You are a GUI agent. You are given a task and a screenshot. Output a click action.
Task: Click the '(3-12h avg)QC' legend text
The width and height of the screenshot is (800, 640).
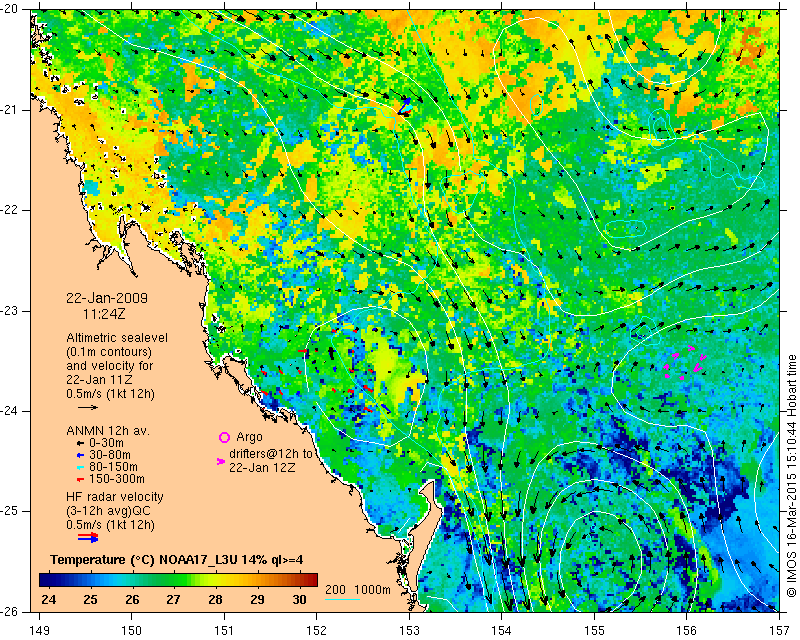coord(109,511)
